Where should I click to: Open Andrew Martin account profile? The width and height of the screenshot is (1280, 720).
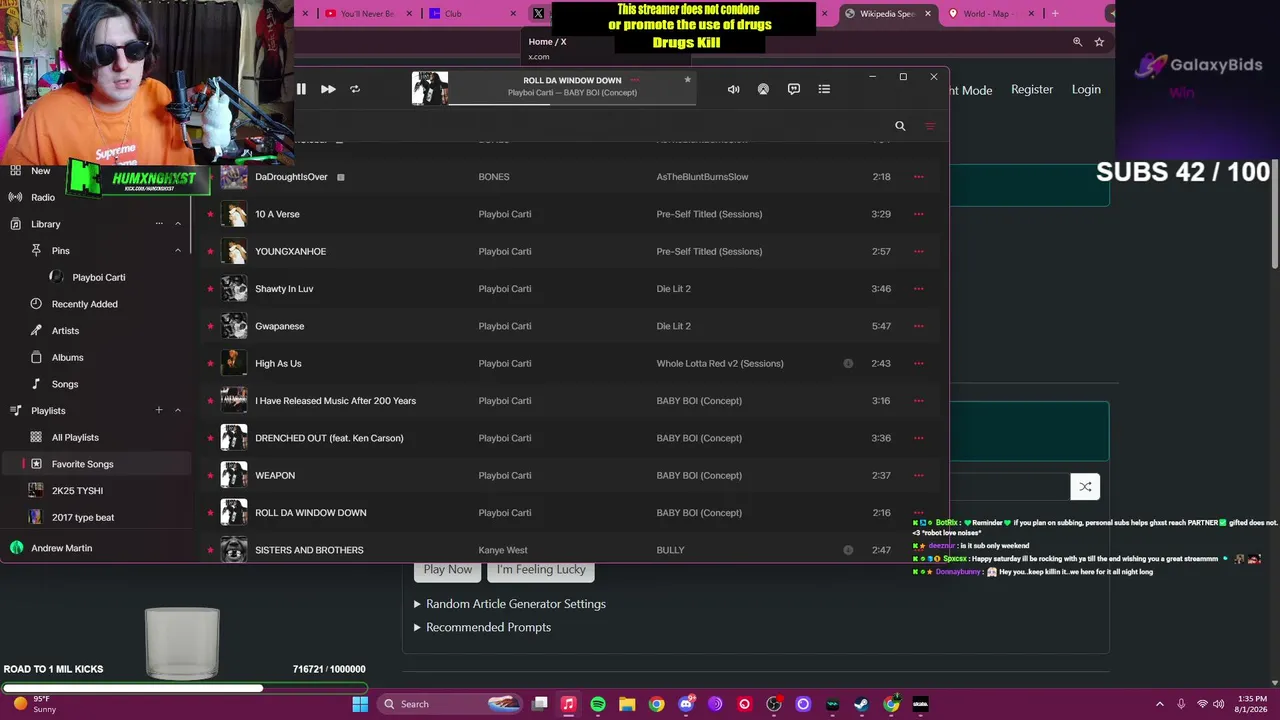(61, 548)
